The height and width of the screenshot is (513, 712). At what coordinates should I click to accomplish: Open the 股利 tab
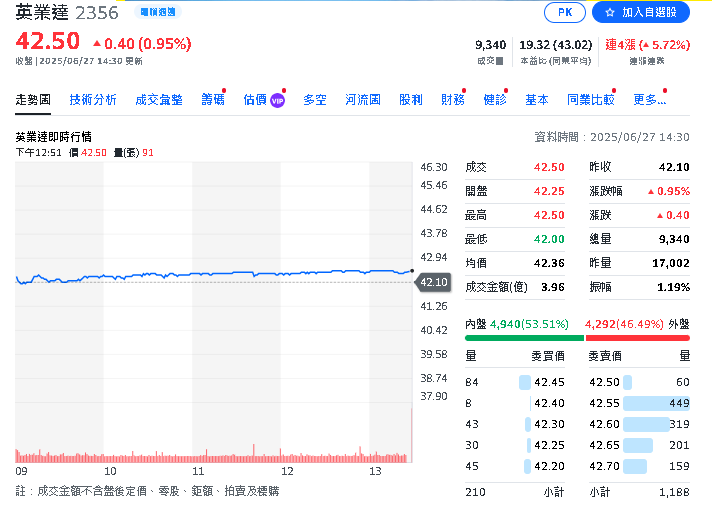click(410, 99)
